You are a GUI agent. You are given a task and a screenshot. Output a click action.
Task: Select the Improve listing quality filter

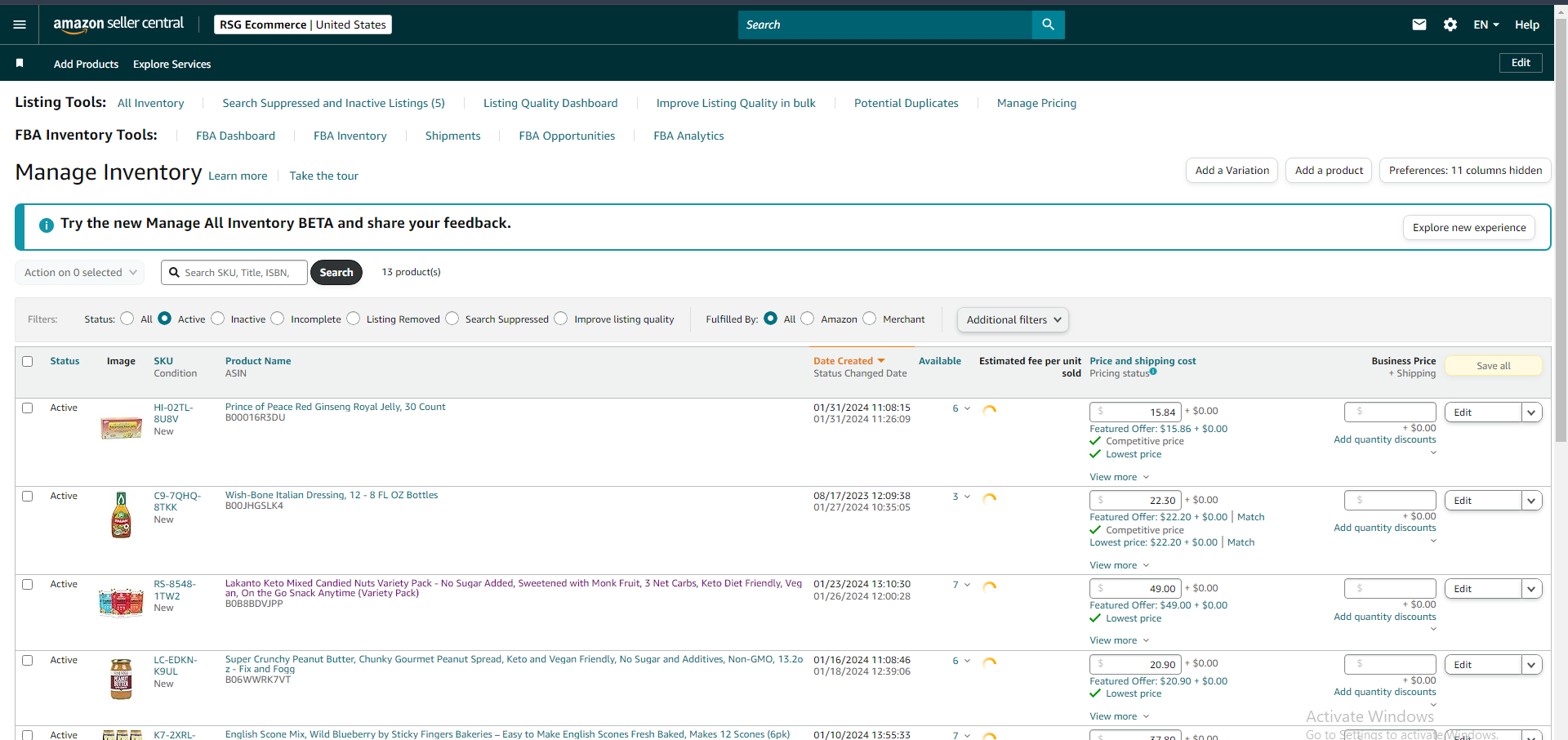pos(561,319)
